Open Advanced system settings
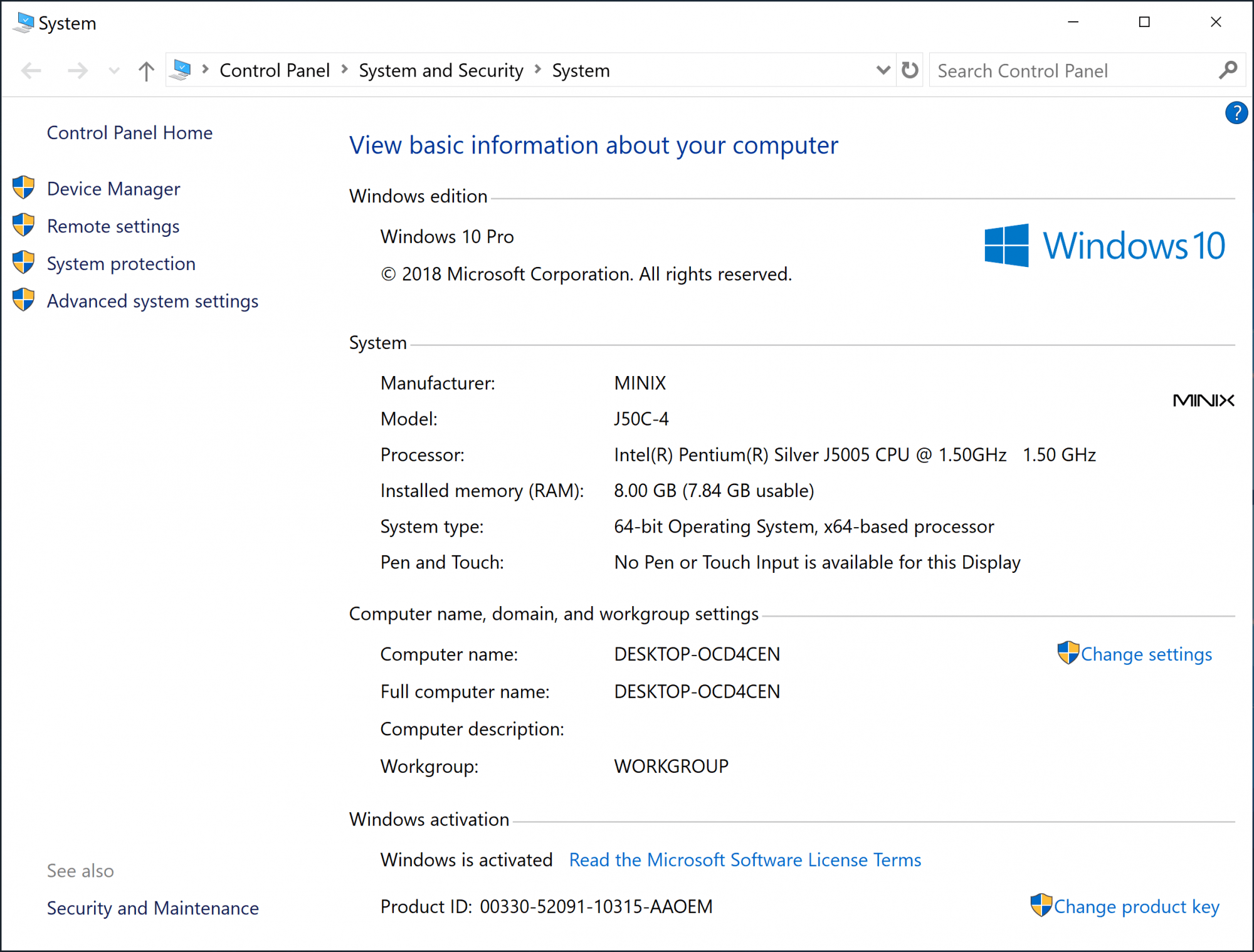 click(x=153, y=301)
